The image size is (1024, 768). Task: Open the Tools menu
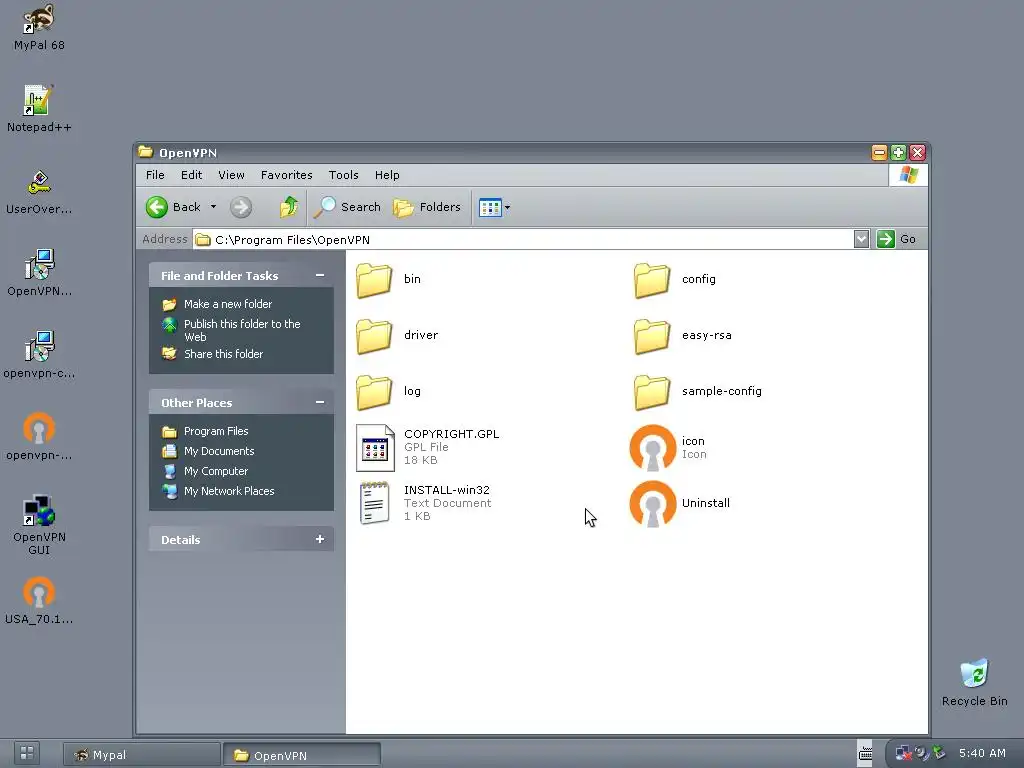pyautogui.click(x=344, y=175)
